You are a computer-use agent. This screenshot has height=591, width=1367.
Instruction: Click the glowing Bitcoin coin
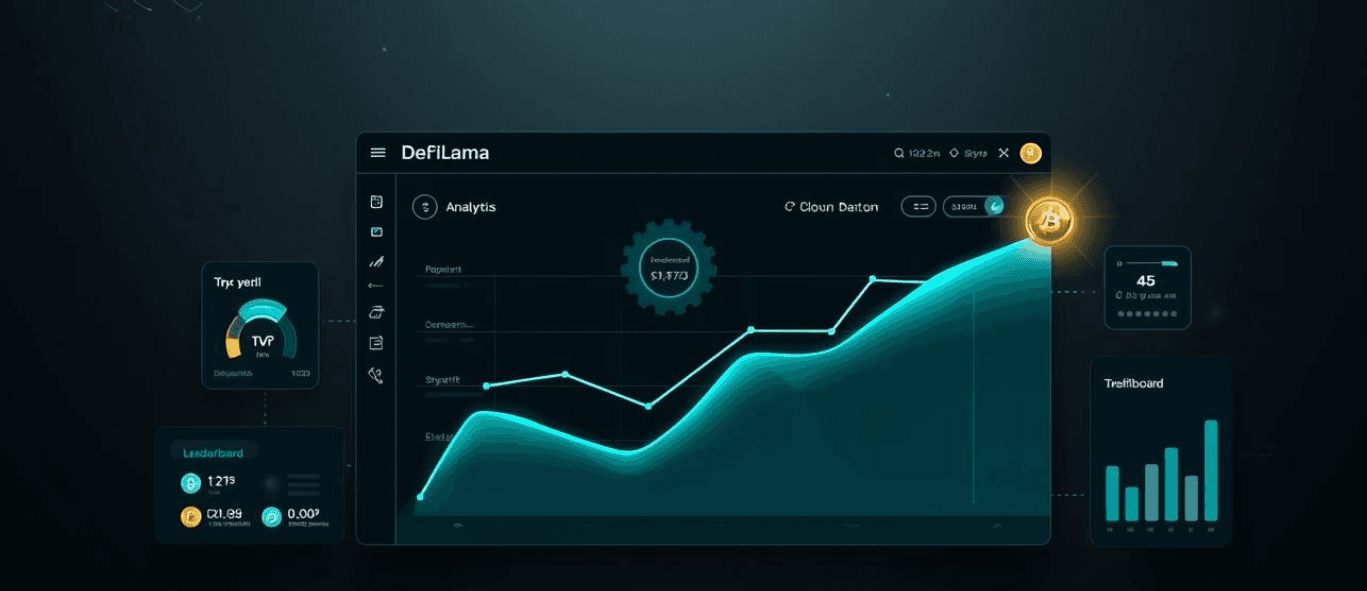[1048, 218]
